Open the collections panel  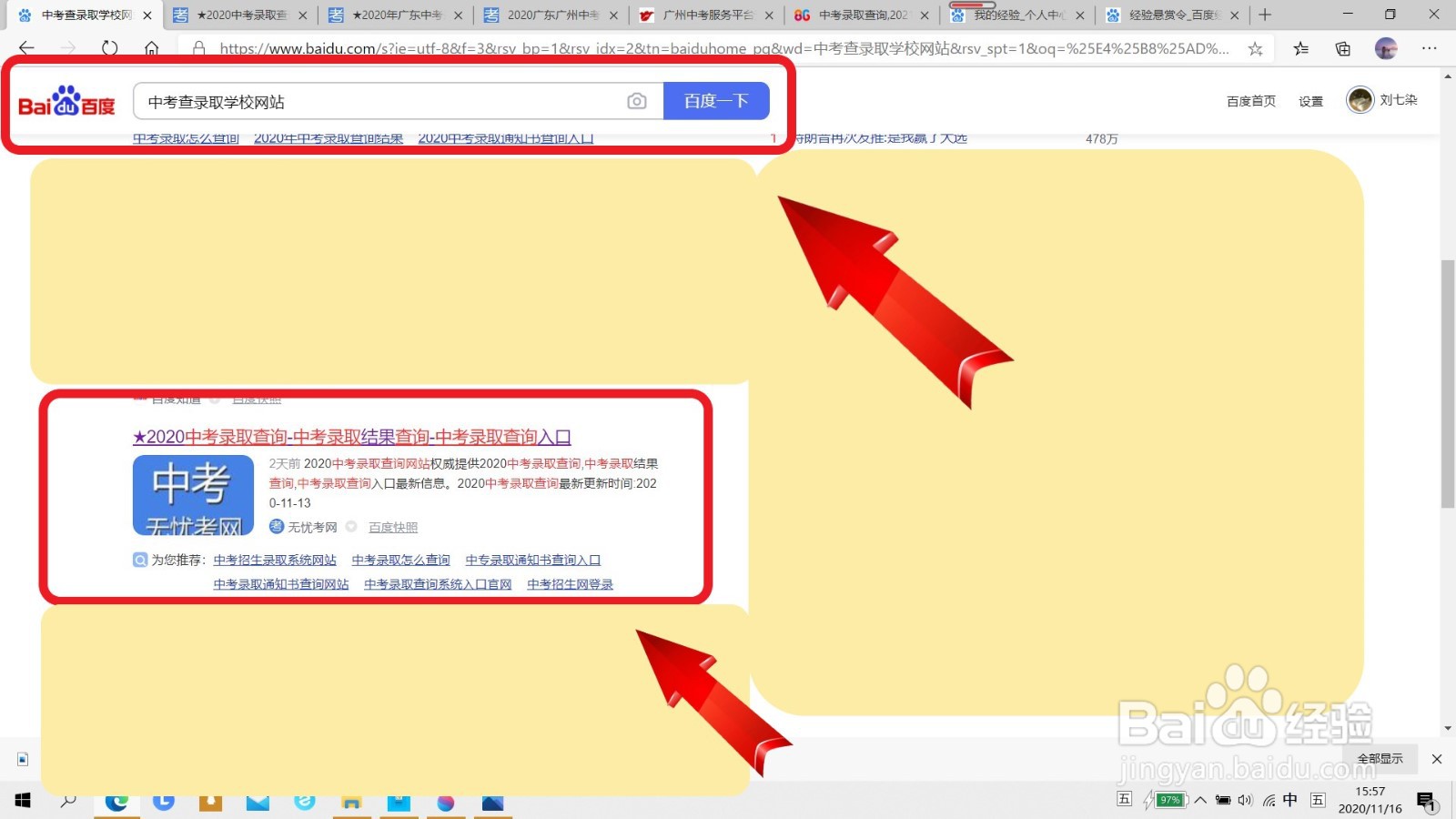click(1343, 49)
